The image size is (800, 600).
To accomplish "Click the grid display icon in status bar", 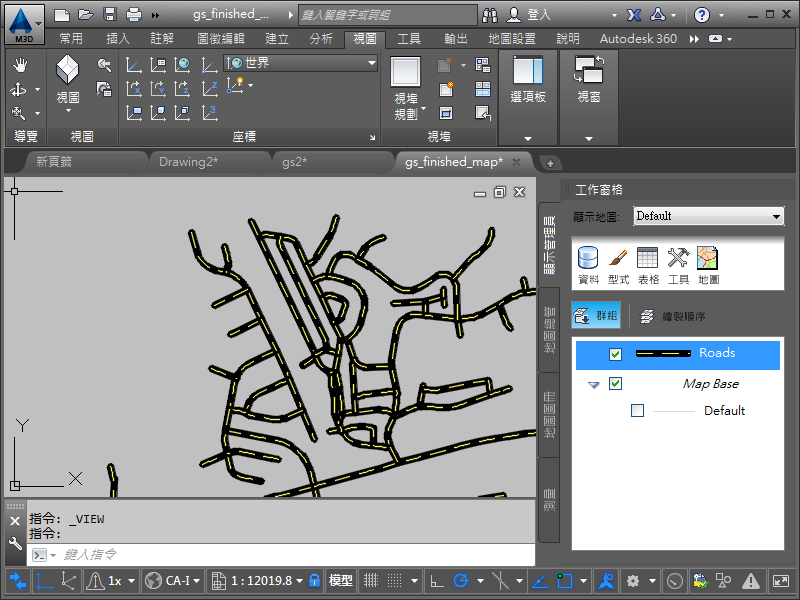I will pos(369,580).
